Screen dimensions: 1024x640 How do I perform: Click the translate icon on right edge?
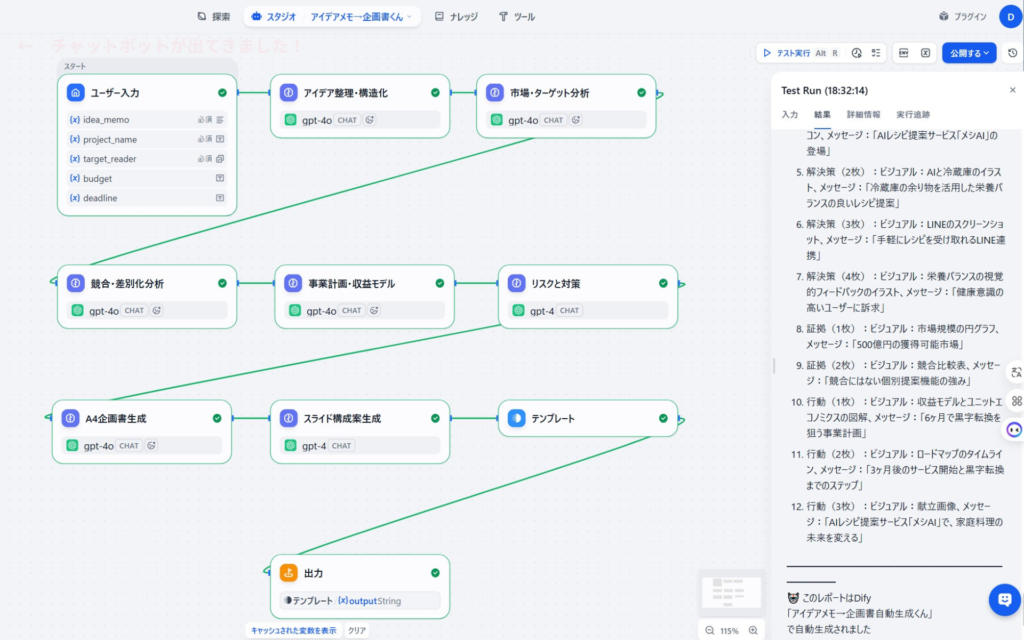pos(1016,373)
